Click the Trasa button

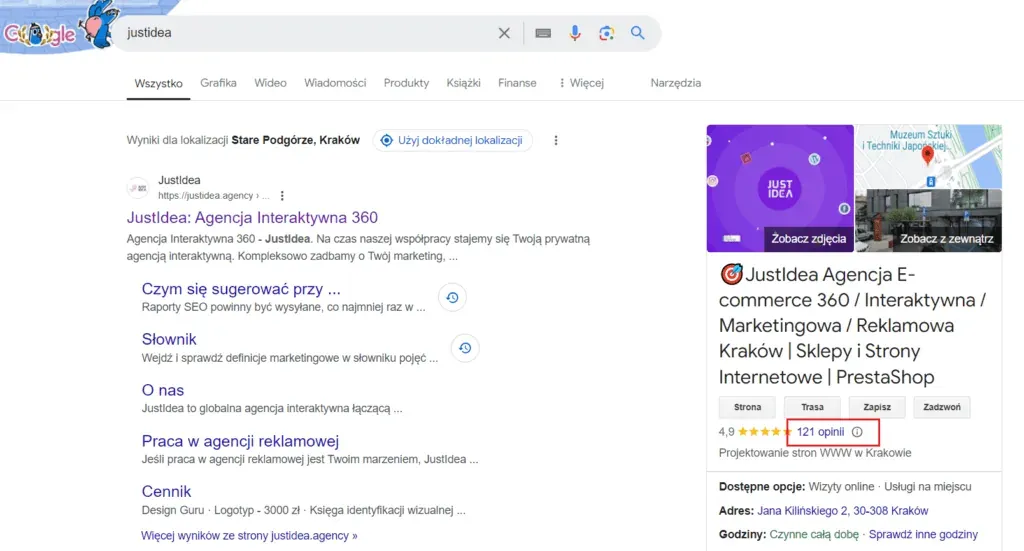tap(812, 407)
